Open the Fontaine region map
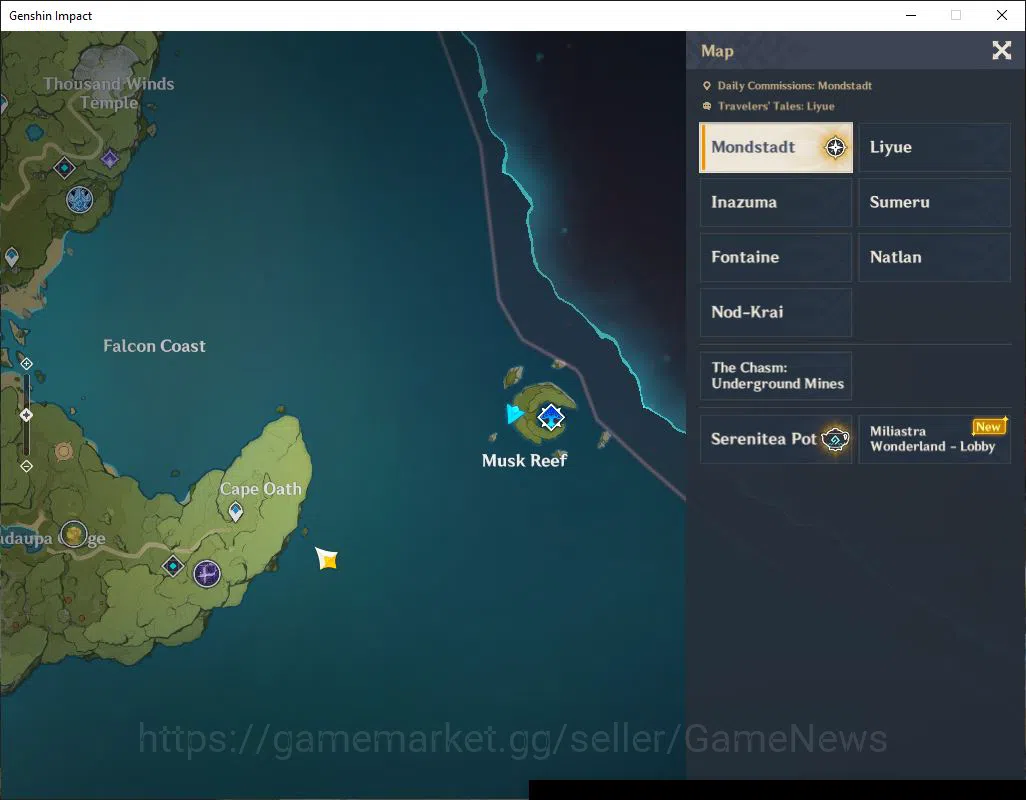 (775, 257)
